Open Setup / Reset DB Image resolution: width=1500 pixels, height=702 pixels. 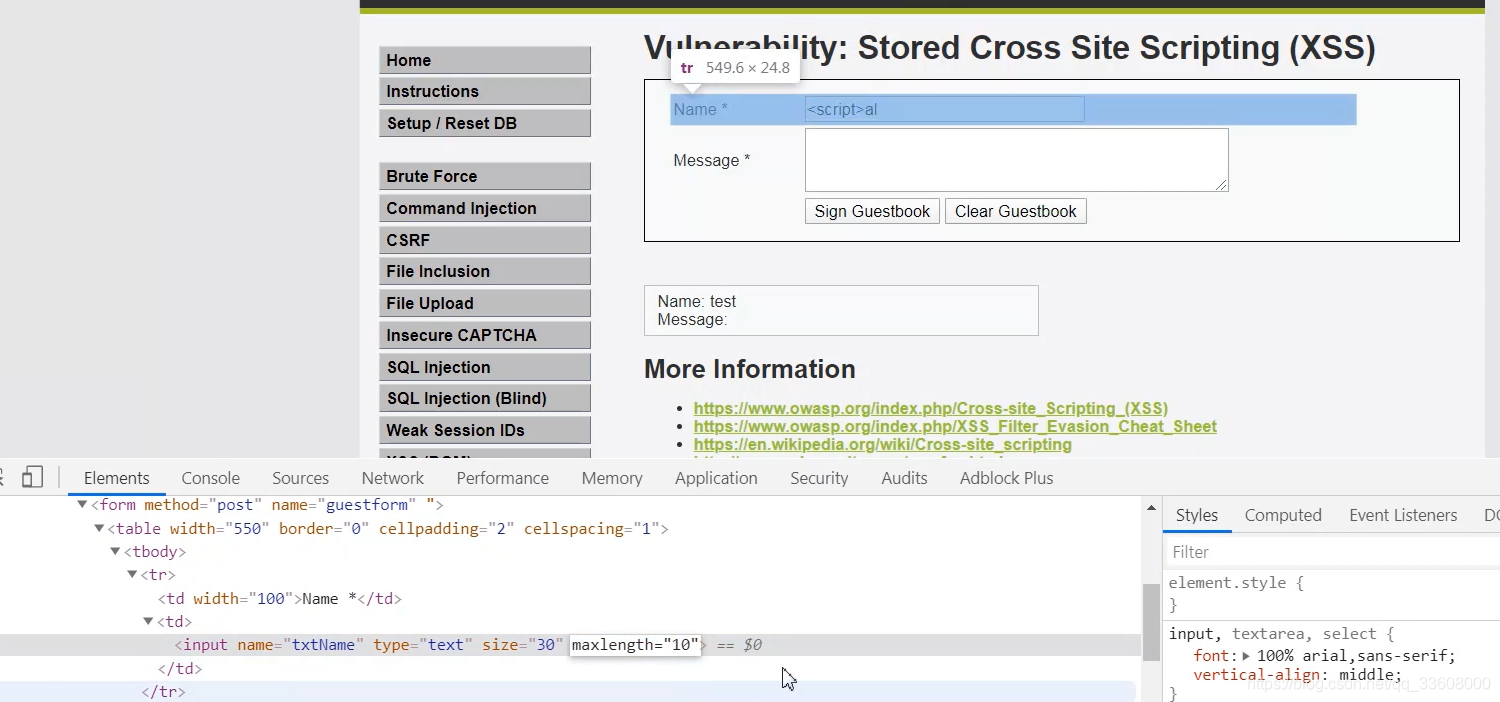(x=484, y=123)
